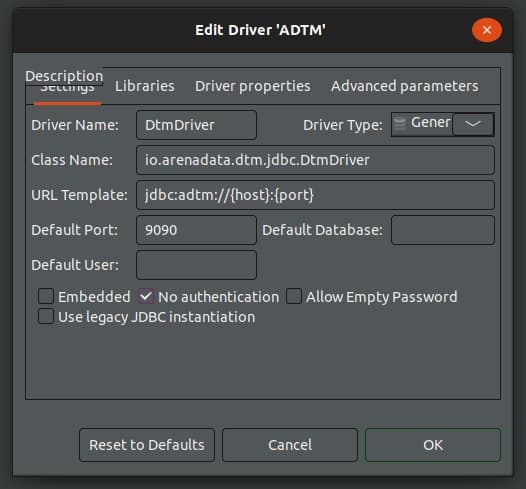Screen dimensions: 526x489
Task: Click the Class Name input field
Action: (x=315, y=160)
